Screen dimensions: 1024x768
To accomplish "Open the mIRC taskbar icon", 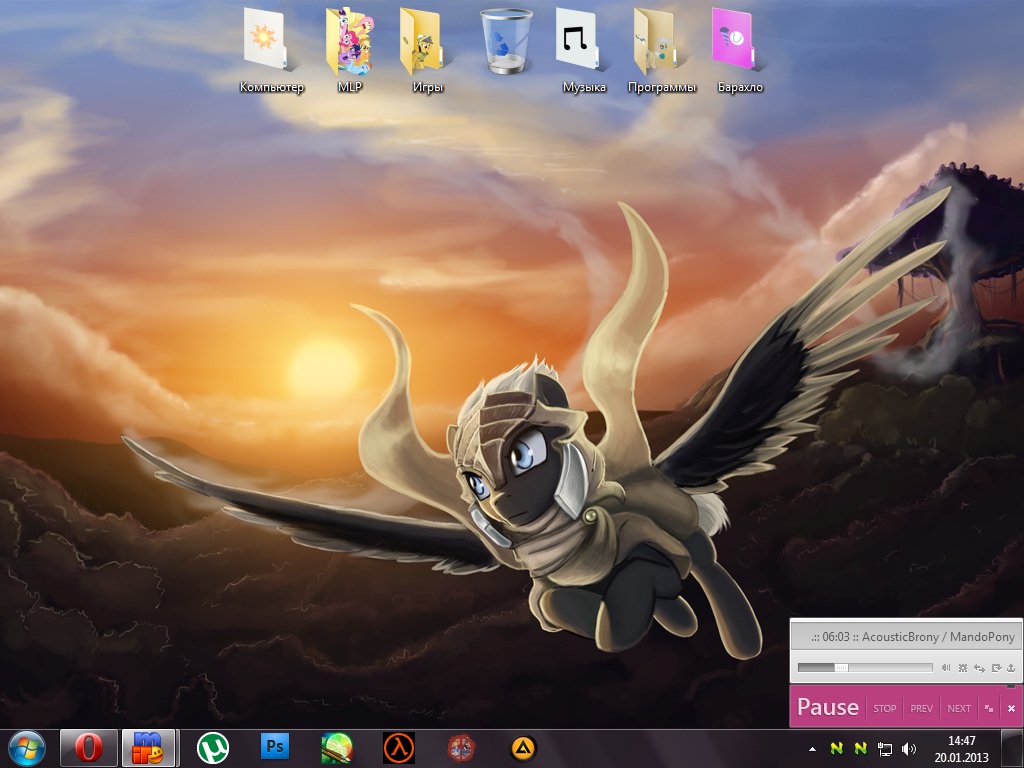I will tap(148, 747).
